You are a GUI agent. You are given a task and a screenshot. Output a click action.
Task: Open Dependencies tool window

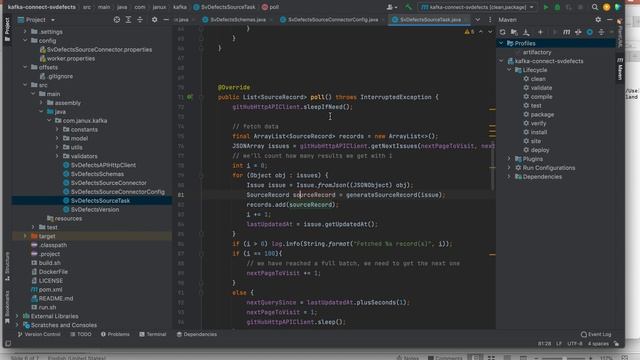197,334
